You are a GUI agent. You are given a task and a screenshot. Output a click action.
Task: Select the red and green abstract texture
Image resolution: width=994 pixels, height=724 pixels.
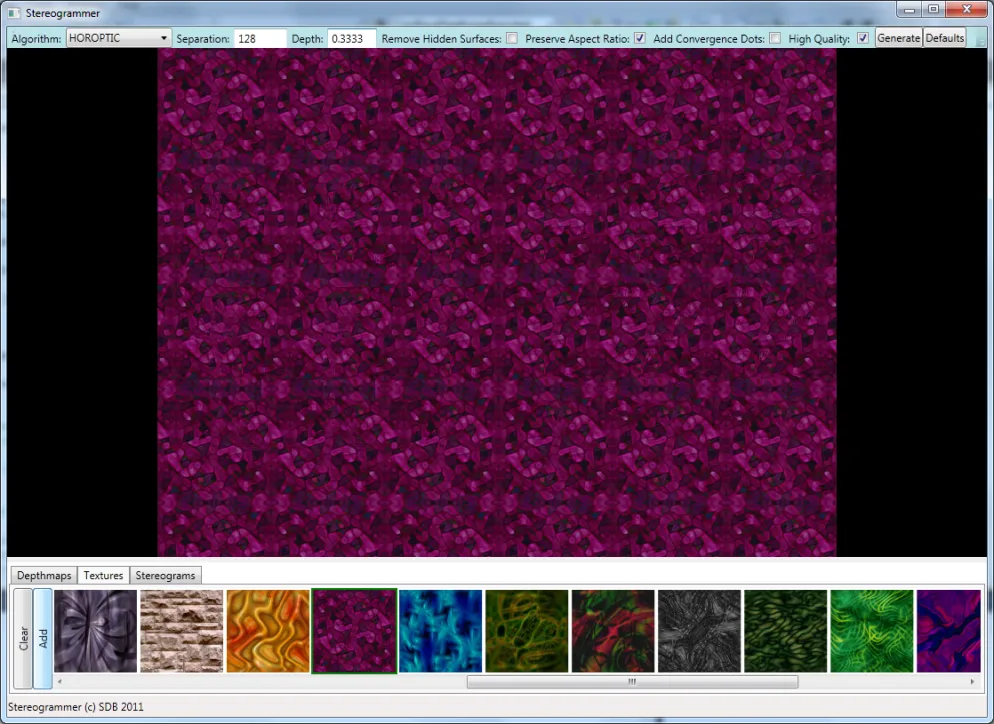click(613, 631)
